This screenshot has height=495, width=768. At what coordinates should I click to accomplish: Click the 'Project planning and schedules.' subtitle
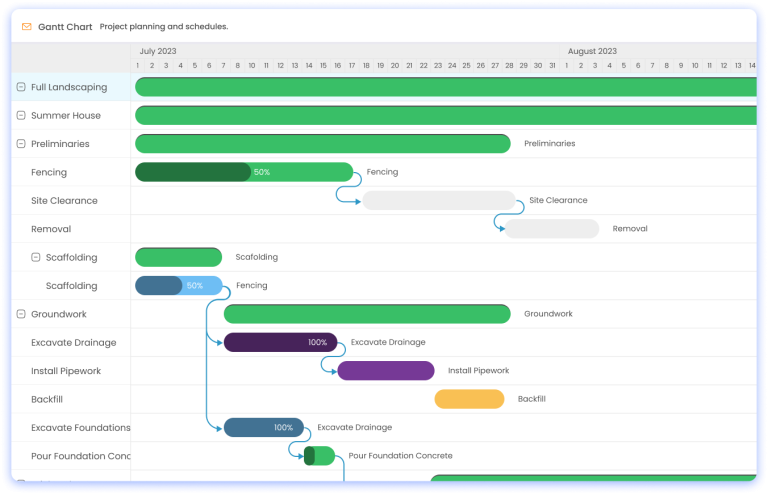click(x=164, y=26)
